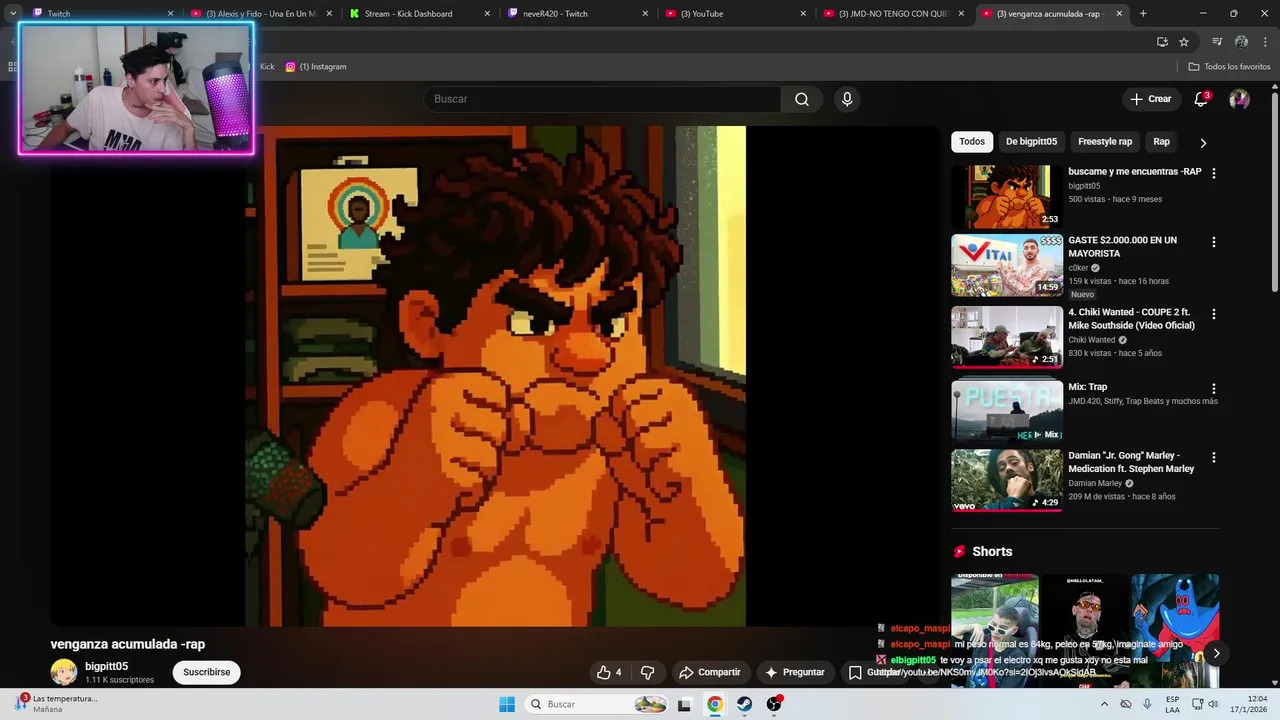Open options menu for Damian Marley Medication video
The width and height of the screenshot is (1280, 720).
pyautogui.click(x=1214, y=457)
